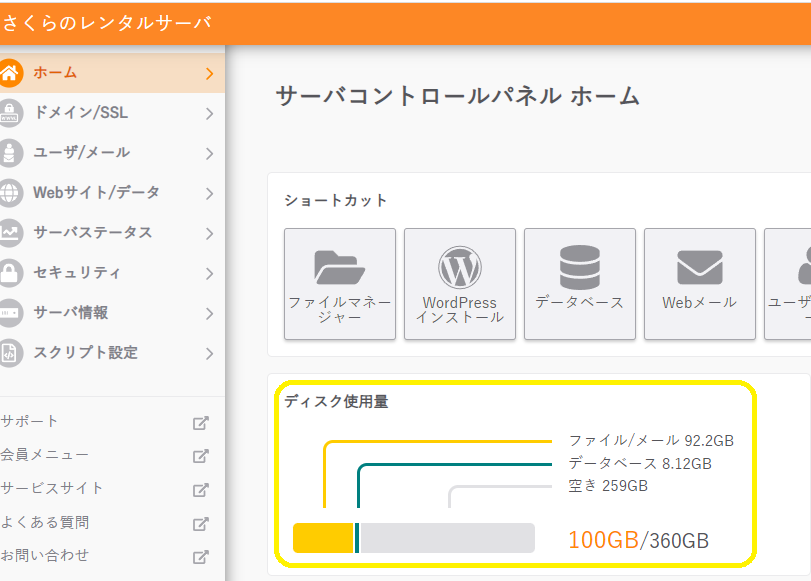Click the home icon in the sidebar
The image size is (811, 581).
pyautogui.click(x=10, y=73)
